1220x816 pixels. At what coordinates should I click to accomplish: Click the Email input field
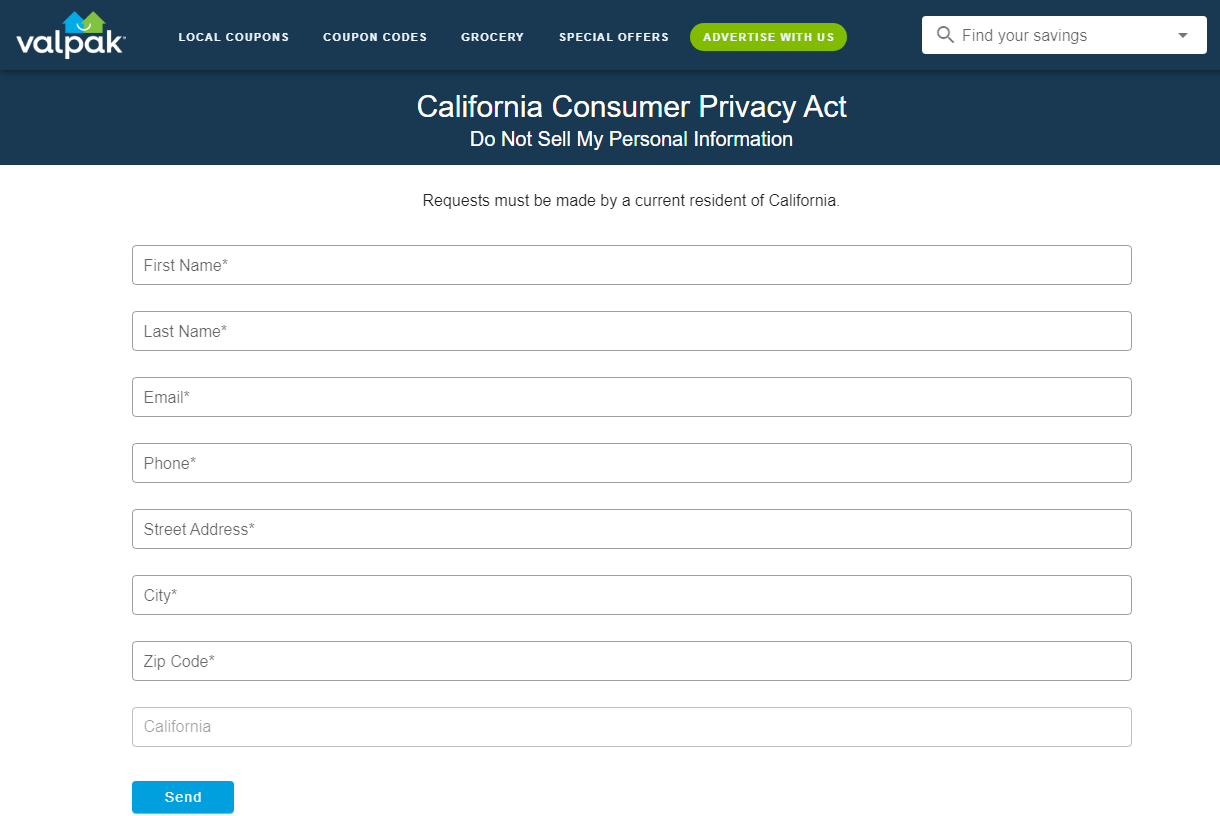(632, 397)
